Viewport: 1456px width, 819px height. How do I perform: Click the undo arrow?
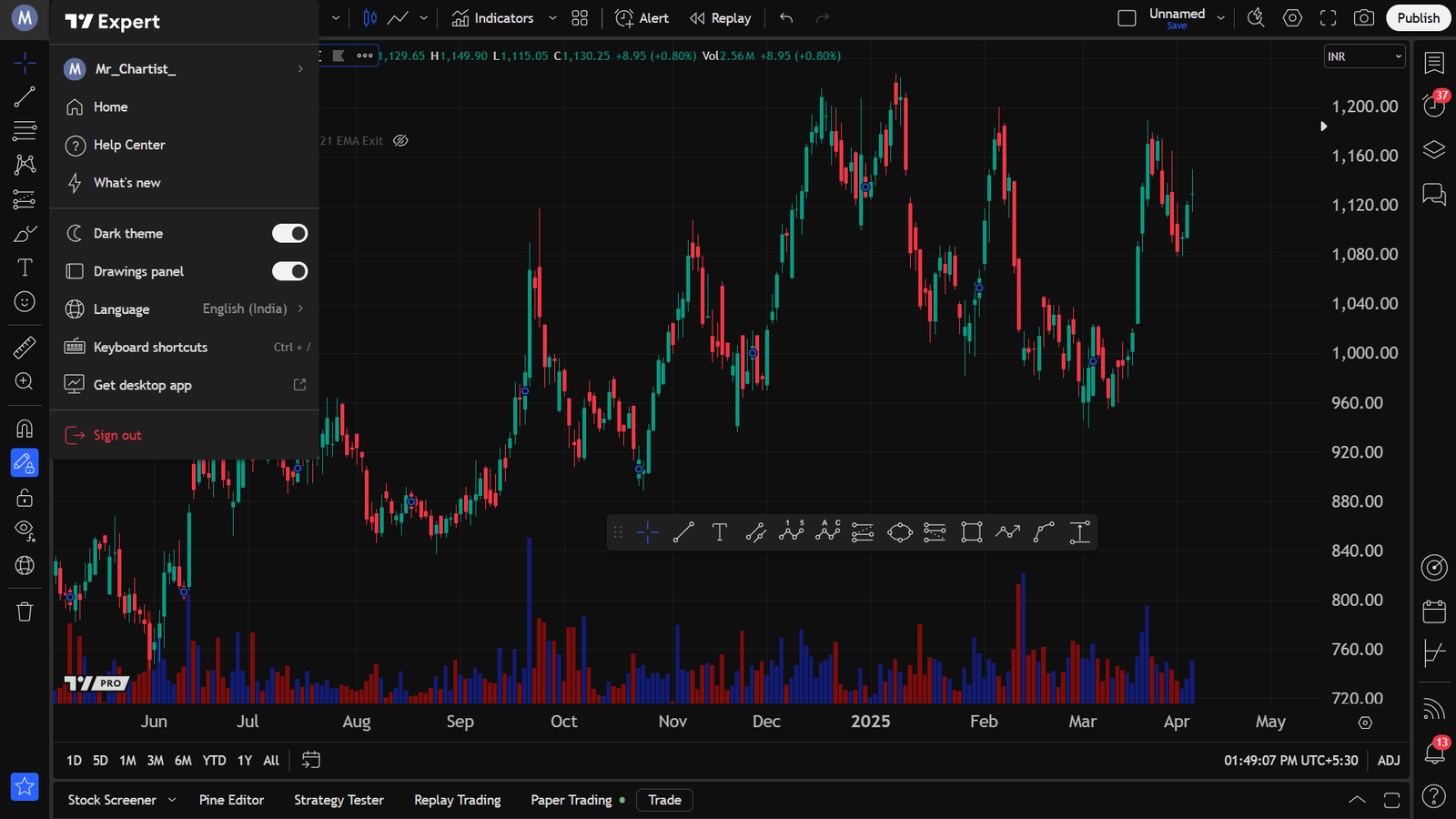click(786, 18)
